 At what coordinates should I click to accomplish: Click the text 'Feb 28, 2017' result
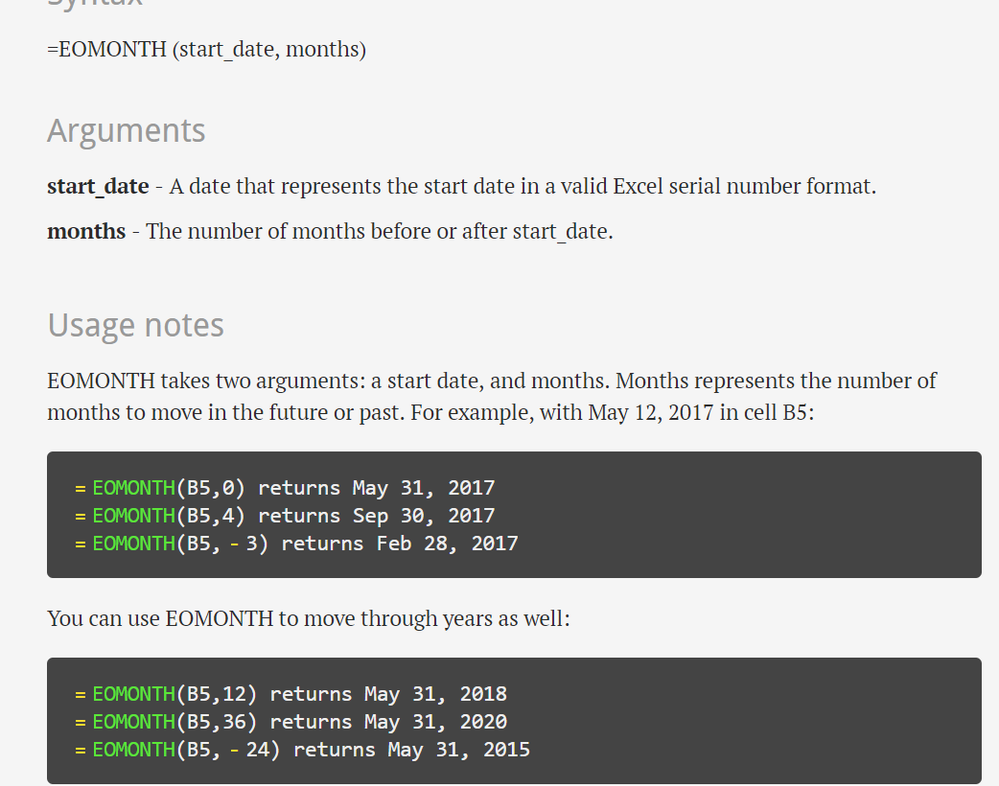(x=447, y=544)
